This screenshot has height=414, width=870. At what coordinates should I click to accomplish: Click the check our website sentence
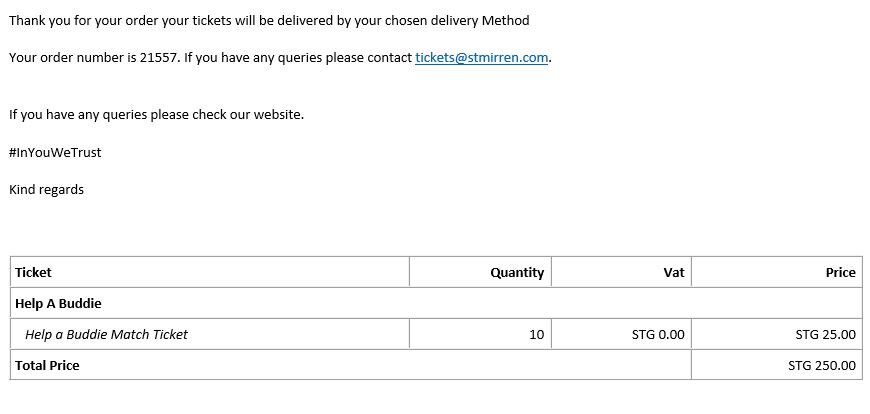point(156,115)
